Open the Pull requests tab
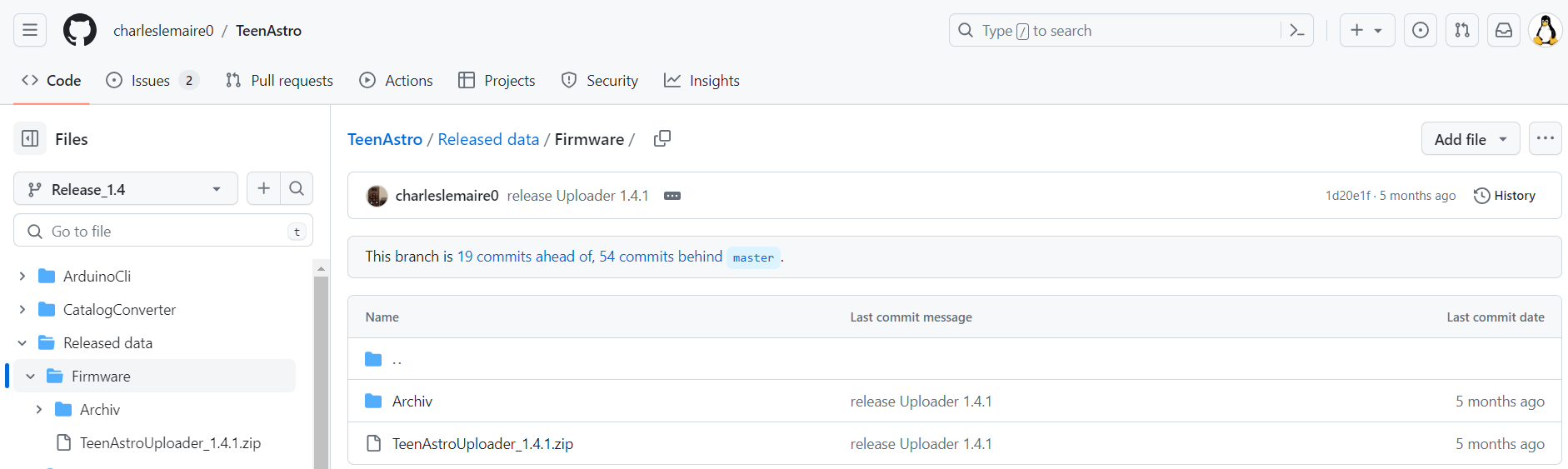 click(x=279, y=81)
